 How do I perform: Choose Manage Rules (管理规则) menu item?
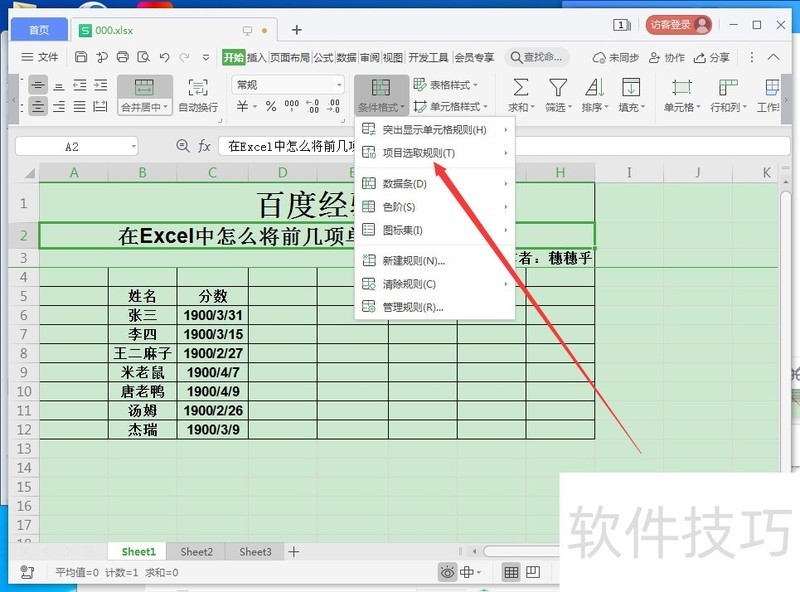click(x=435, y=307)
